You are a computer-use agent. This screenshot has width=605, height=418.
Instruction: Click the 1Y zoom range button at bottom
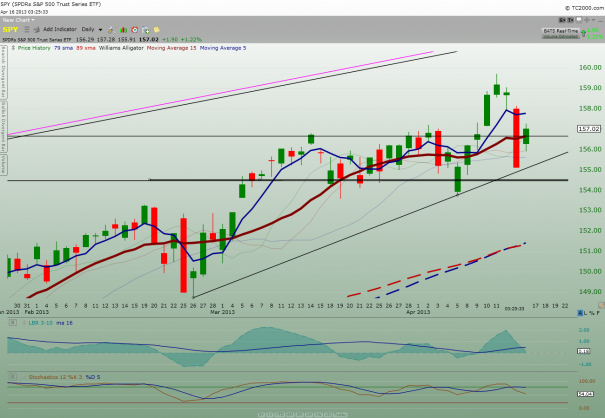269,415
